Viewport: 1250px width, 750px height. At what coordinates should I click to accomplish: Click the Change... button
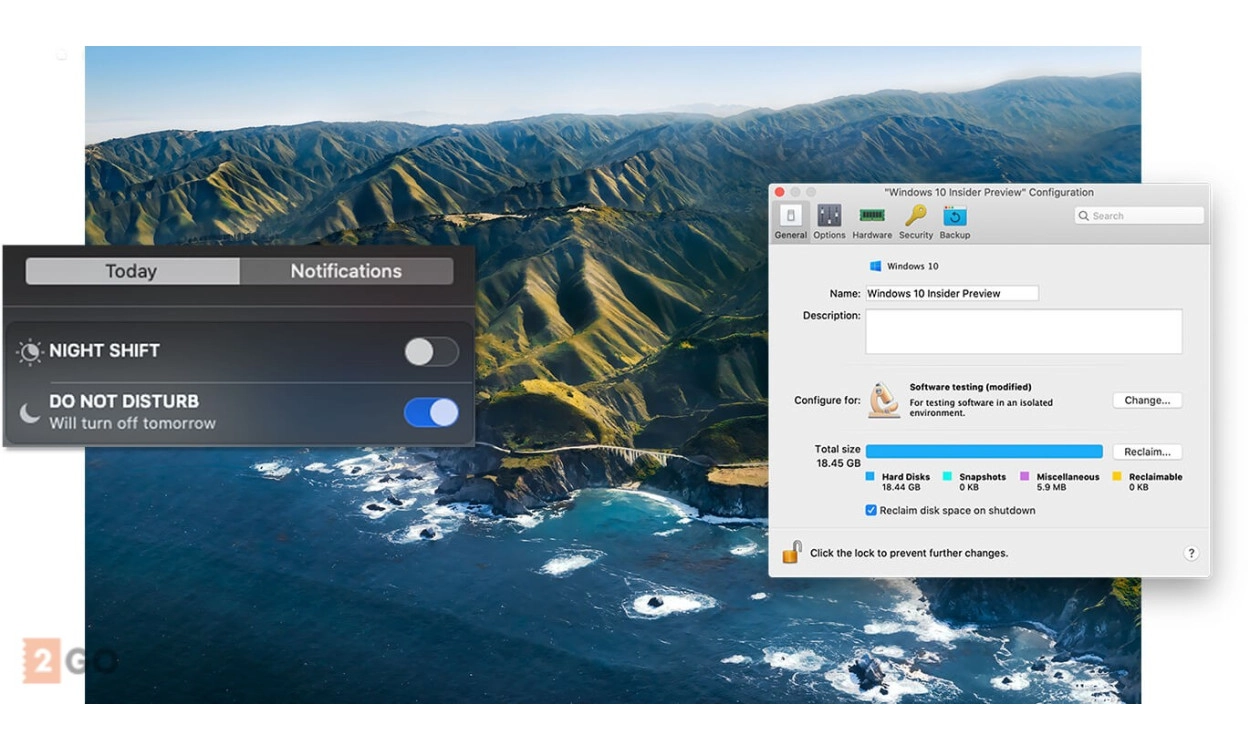[x=1147, y=400]
